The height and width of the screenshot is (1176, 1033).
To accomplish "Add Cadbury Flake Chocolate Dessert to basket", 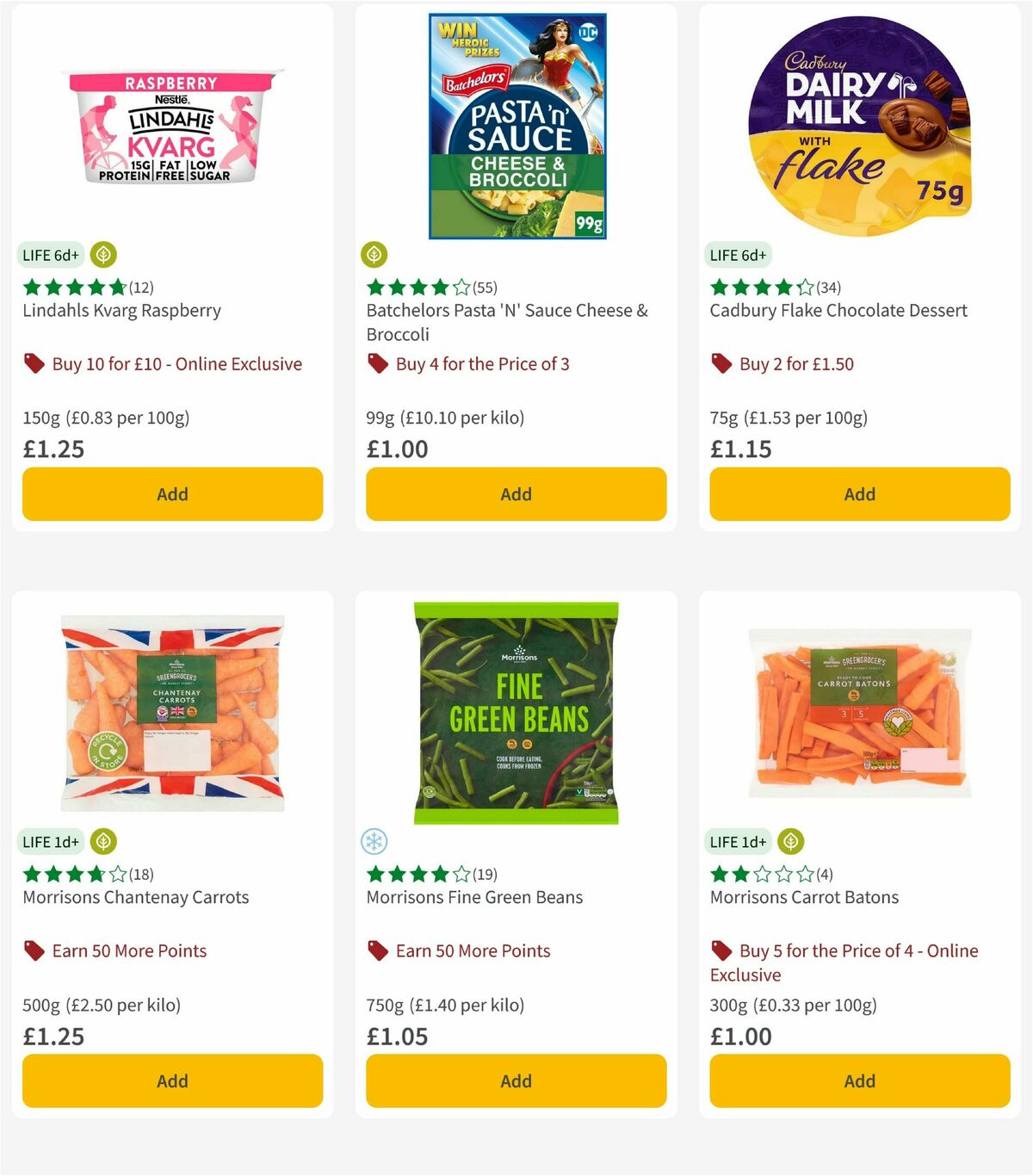I will pyautogui.click(x=859, y=494).
